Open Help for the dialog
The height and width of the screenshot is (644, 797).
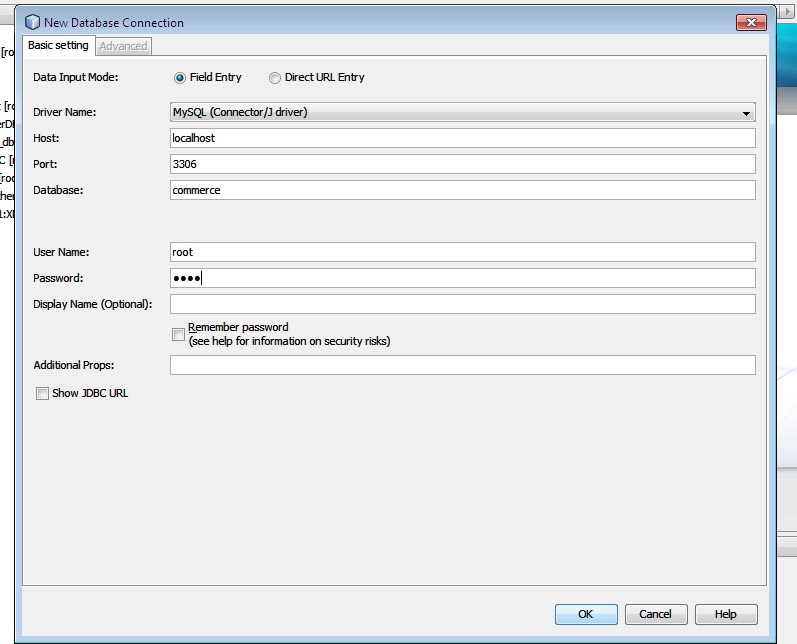tap(726, 614)
